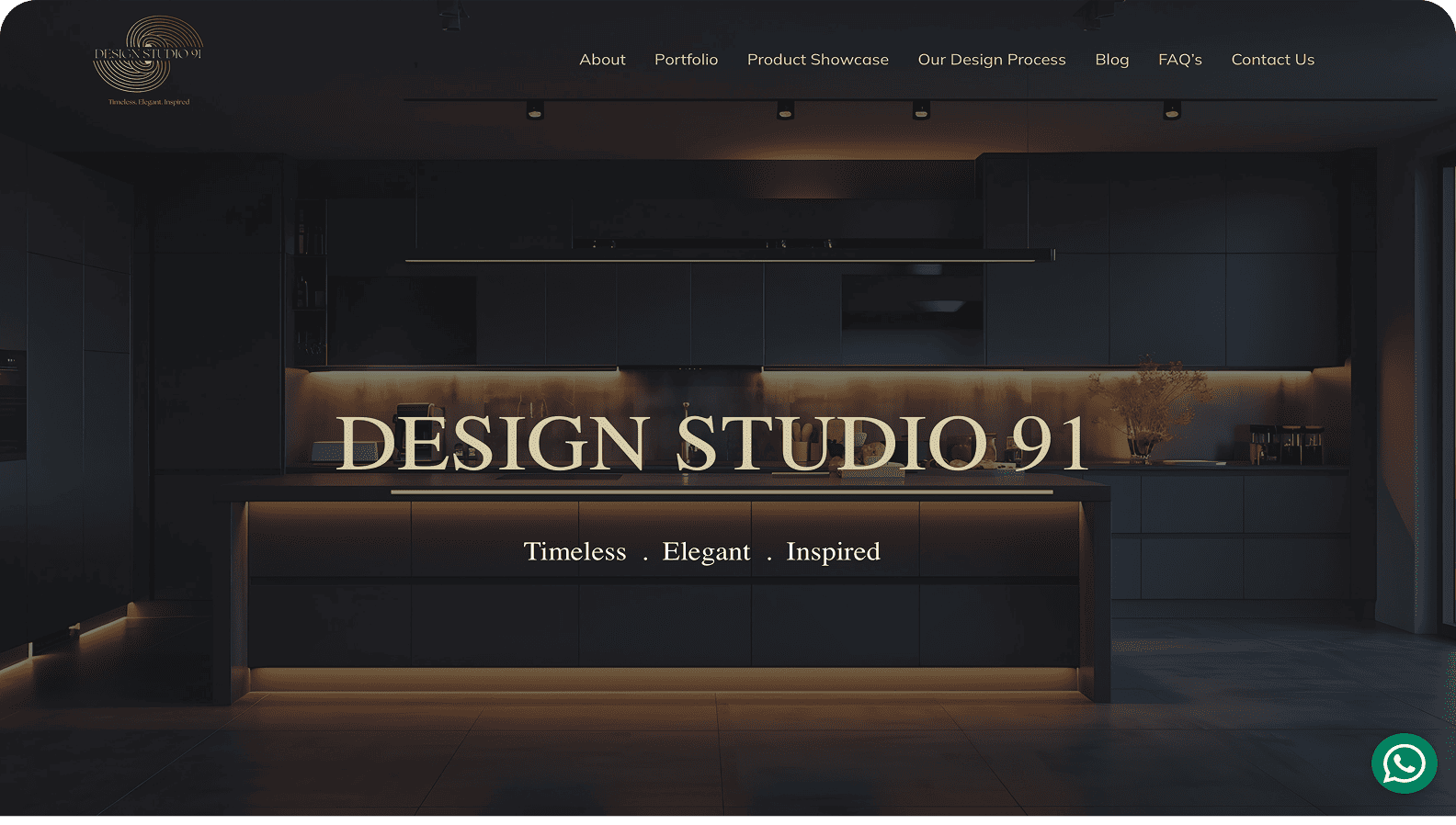This screenshot has width=1456, height=825.
Task: Navigate to Contact Us
Action: (x=1273, y=60)
